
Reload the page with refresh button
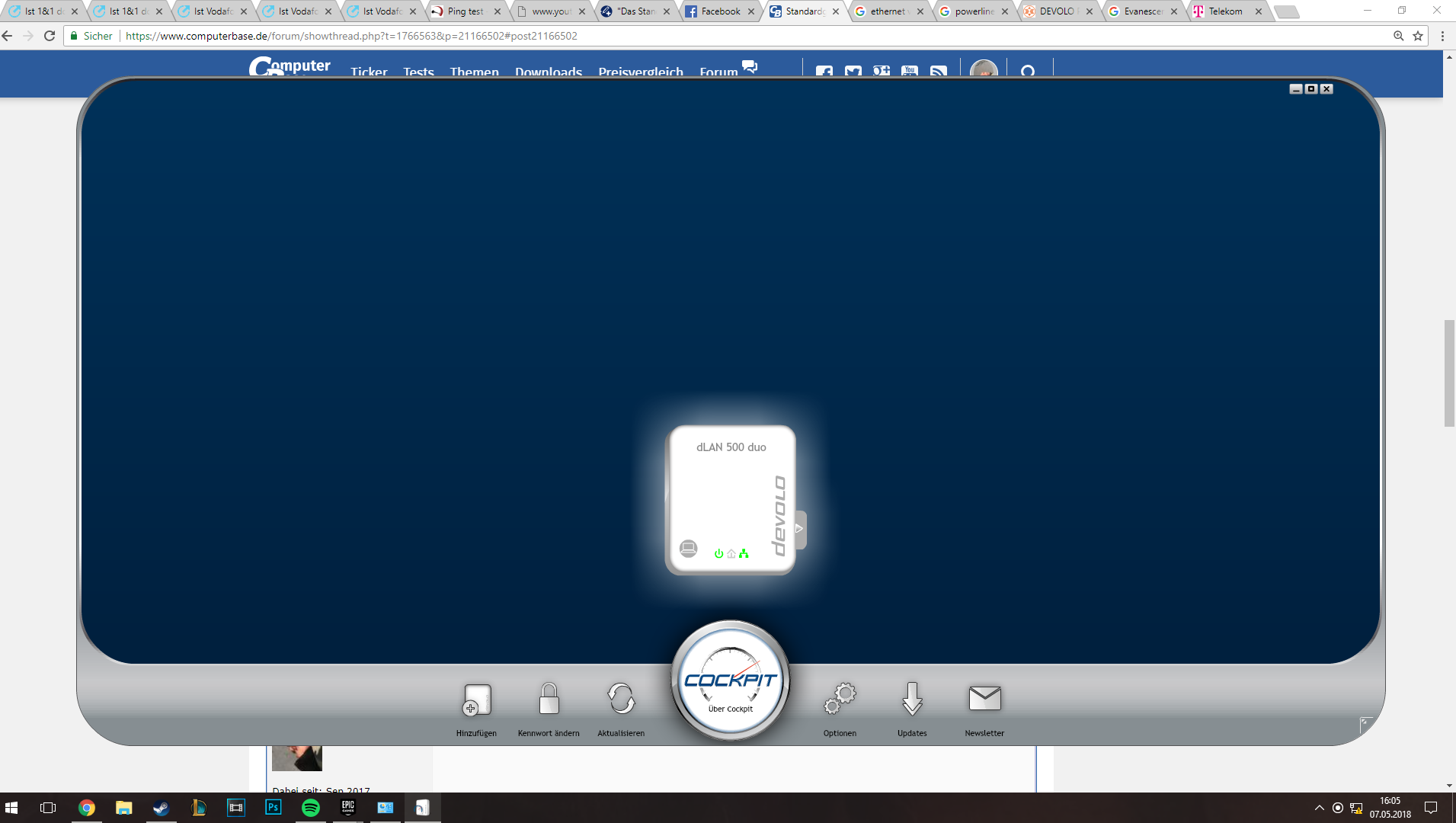coord(50,36)
